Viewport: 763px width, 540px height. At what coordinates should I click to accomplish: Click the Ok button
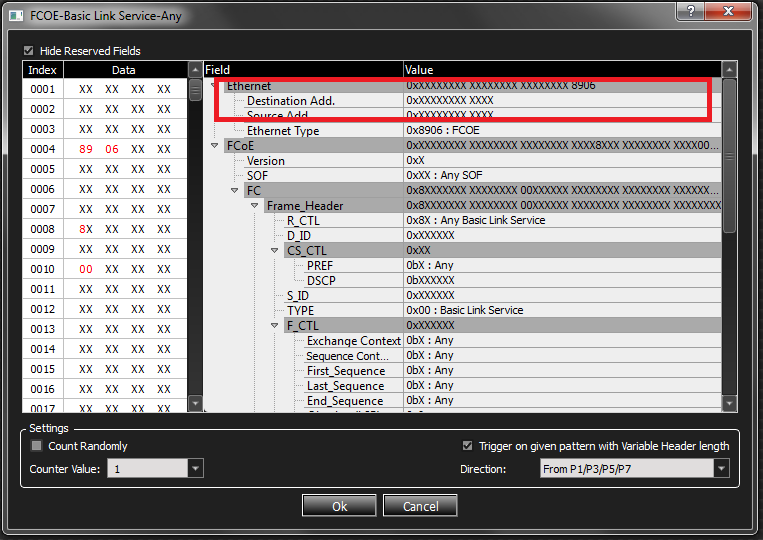coord(339,506)
